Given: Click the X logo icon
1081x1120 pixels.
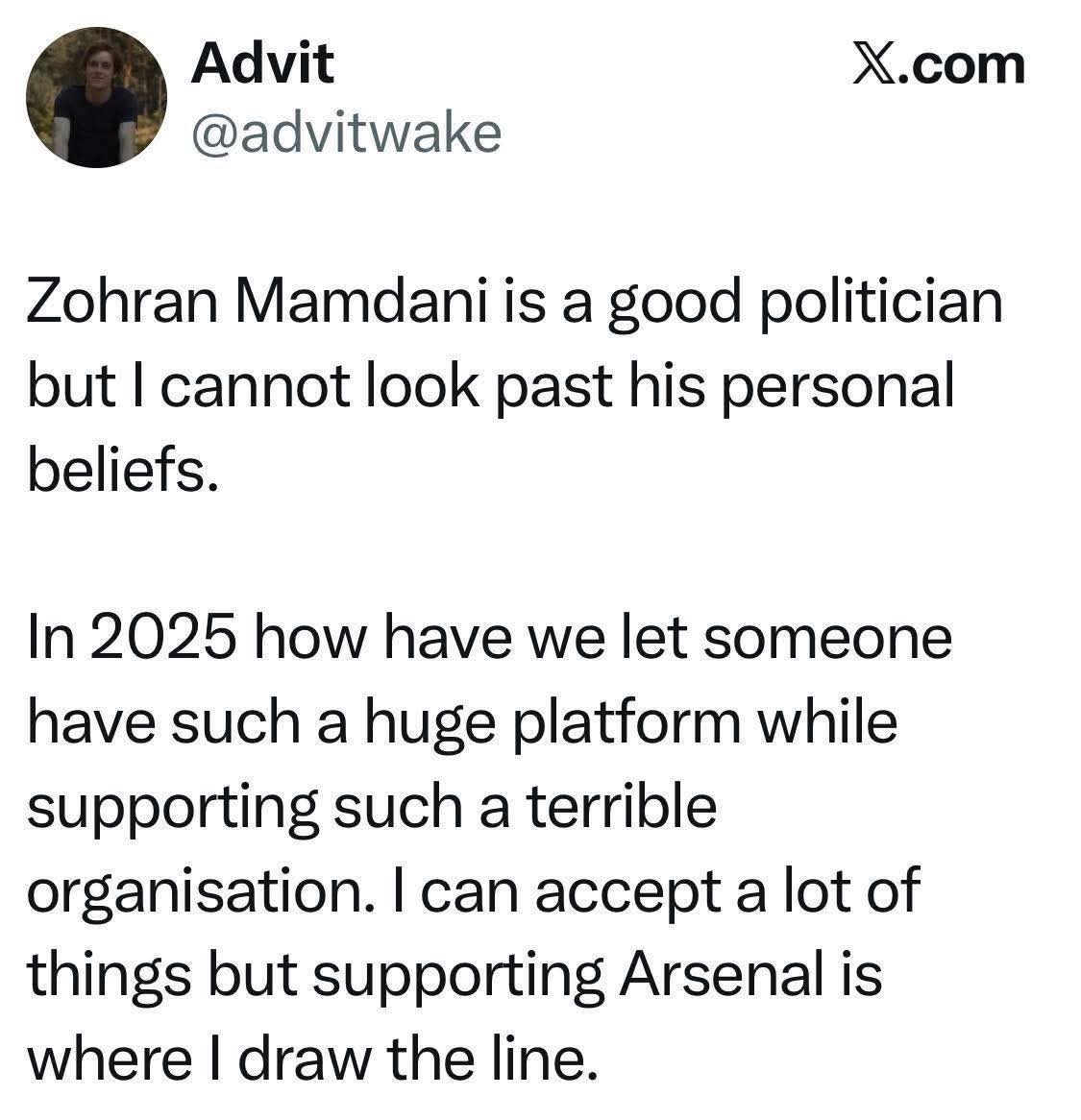Looking at the screenshot, I should (x=874, y=65).
